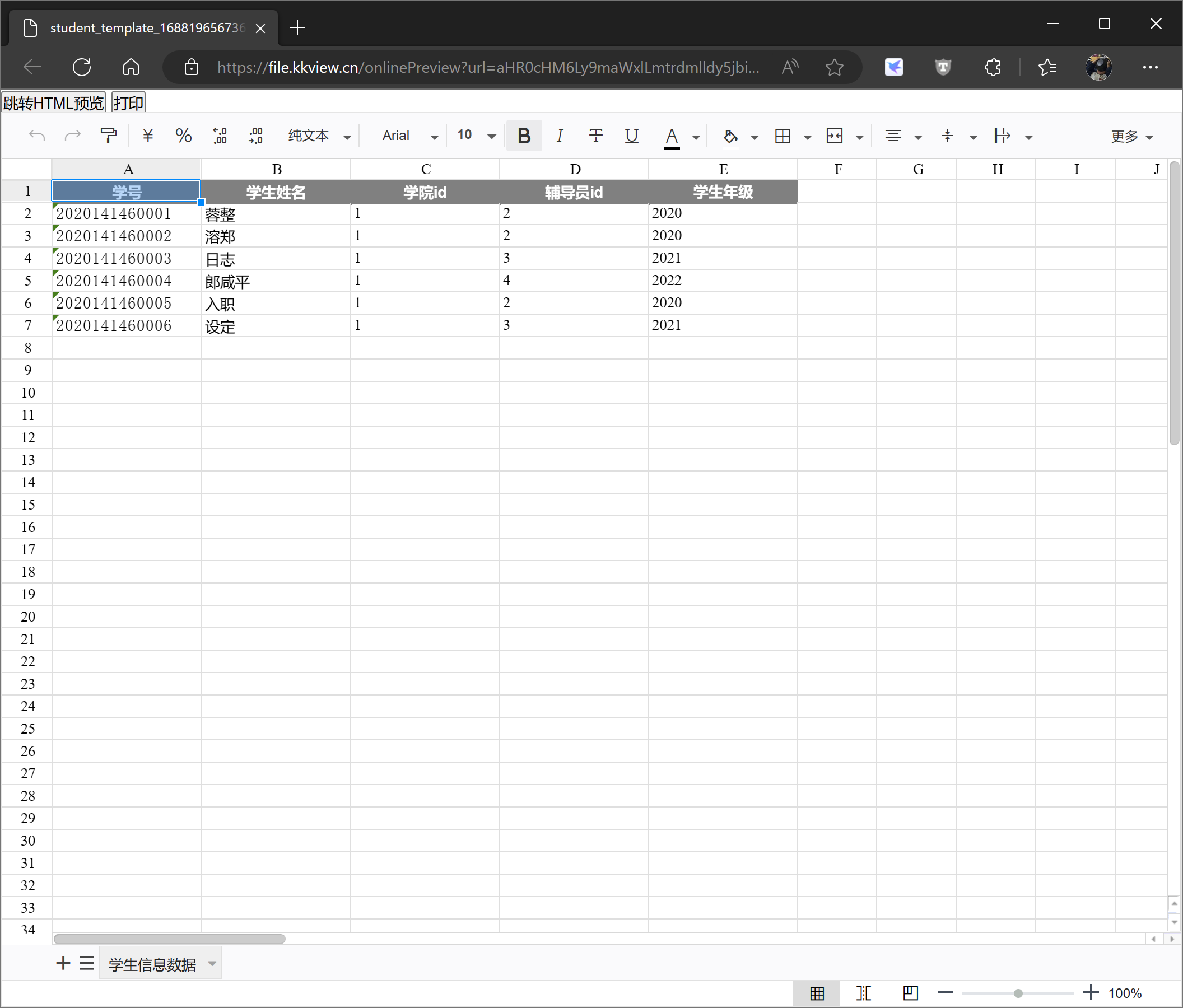The image size is (1183, 1008).
Task: Toggle underline text formatting
Action: (631, 136)
